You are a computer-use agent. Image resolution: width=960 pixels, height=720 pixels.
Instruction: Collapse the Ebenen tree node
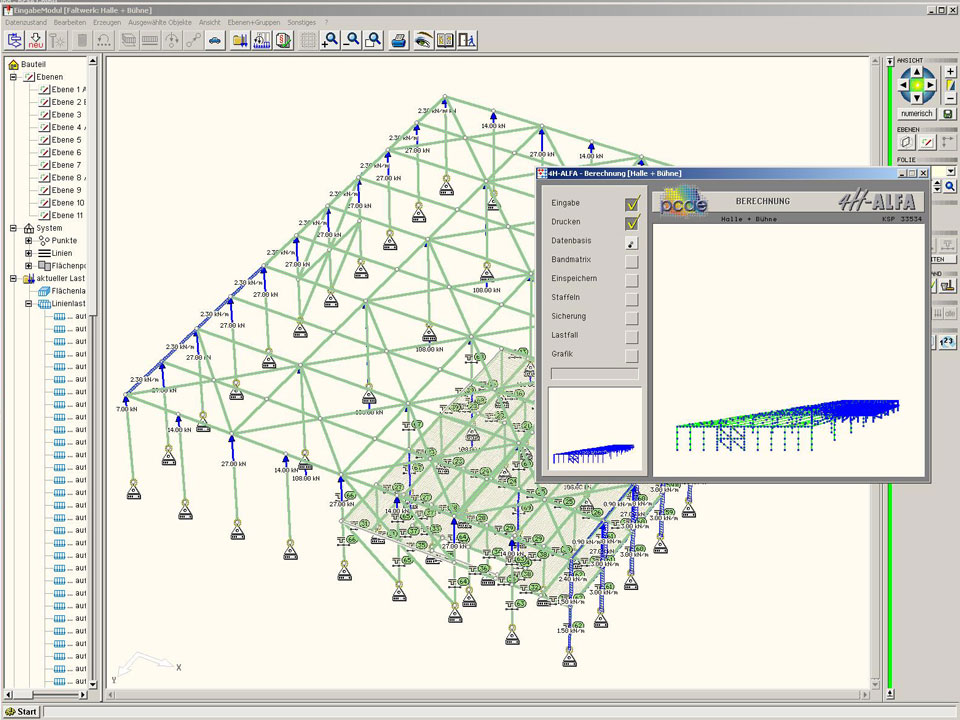pyautogui.click(x=14, y=77)
